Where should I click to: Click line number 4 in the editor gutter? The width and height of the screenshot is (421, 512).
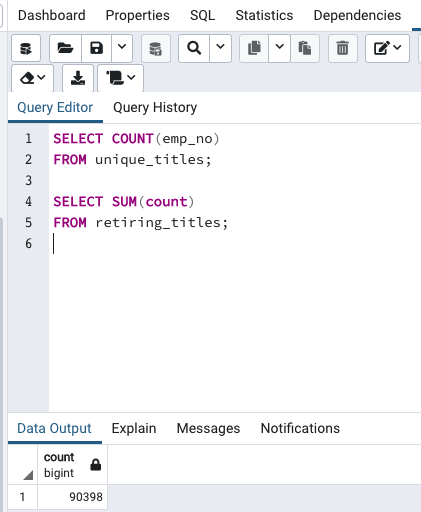28,202
